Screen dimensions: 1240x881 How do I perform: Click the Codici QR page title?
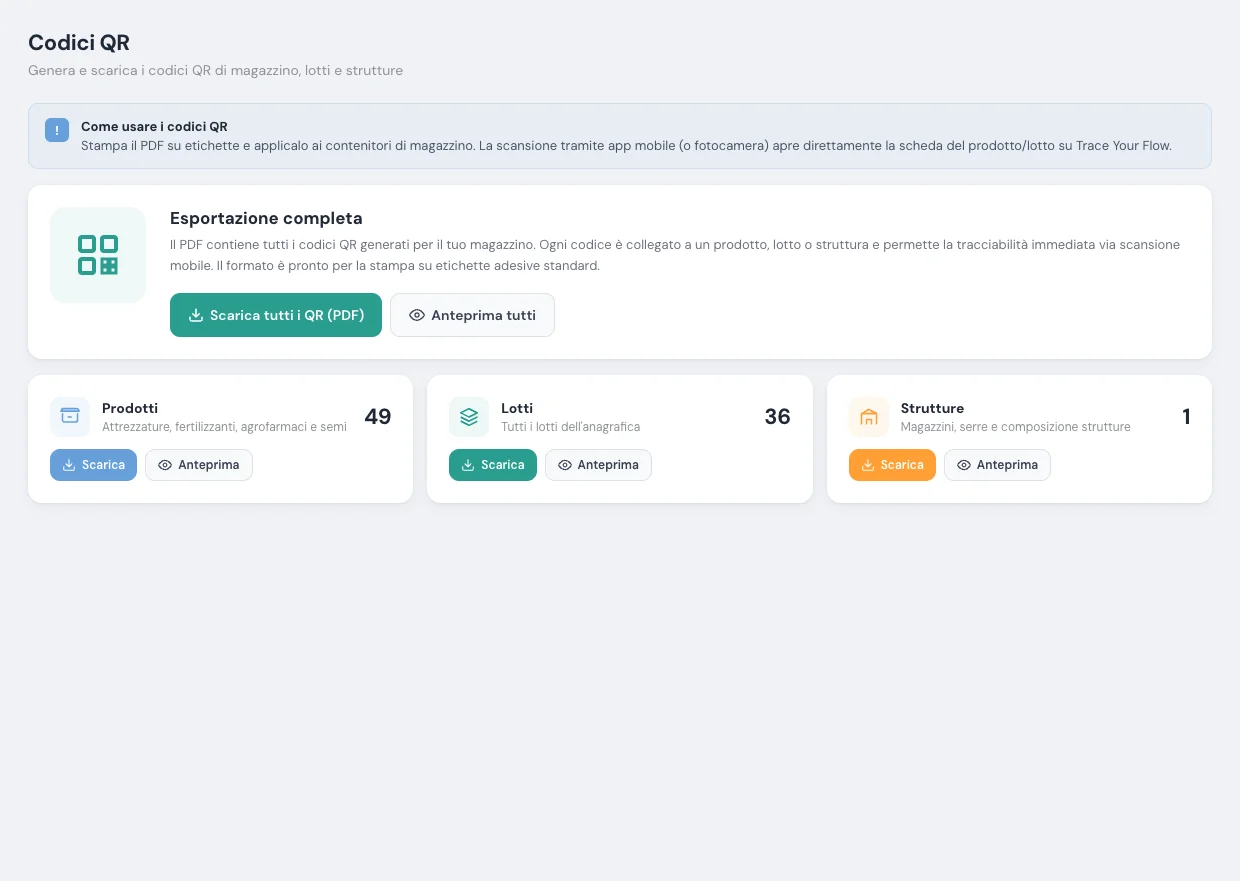(x=79, y=42)
